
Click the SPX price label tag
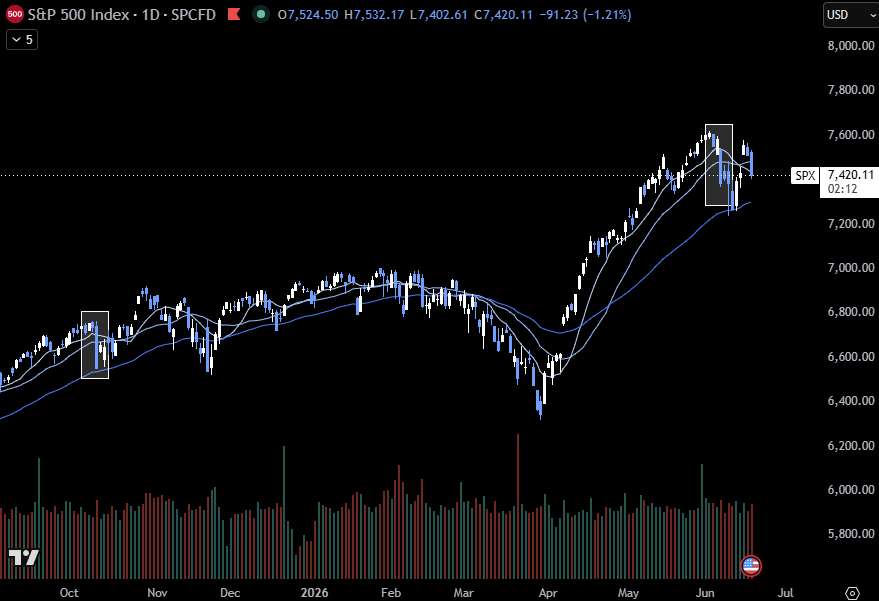(x=805, y=175)
